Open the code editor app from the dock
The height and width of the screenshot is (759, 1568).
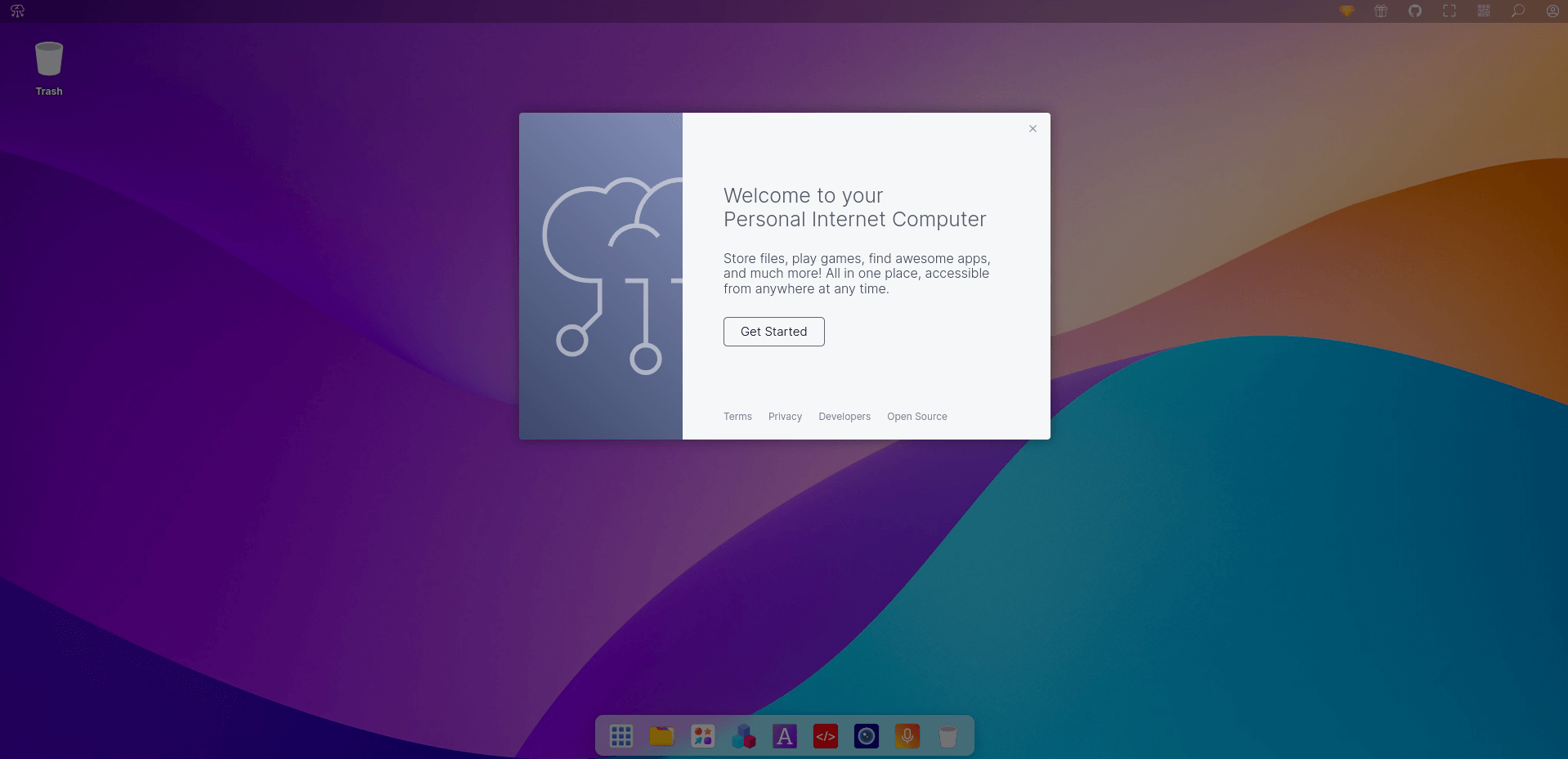tap(825, 735)
